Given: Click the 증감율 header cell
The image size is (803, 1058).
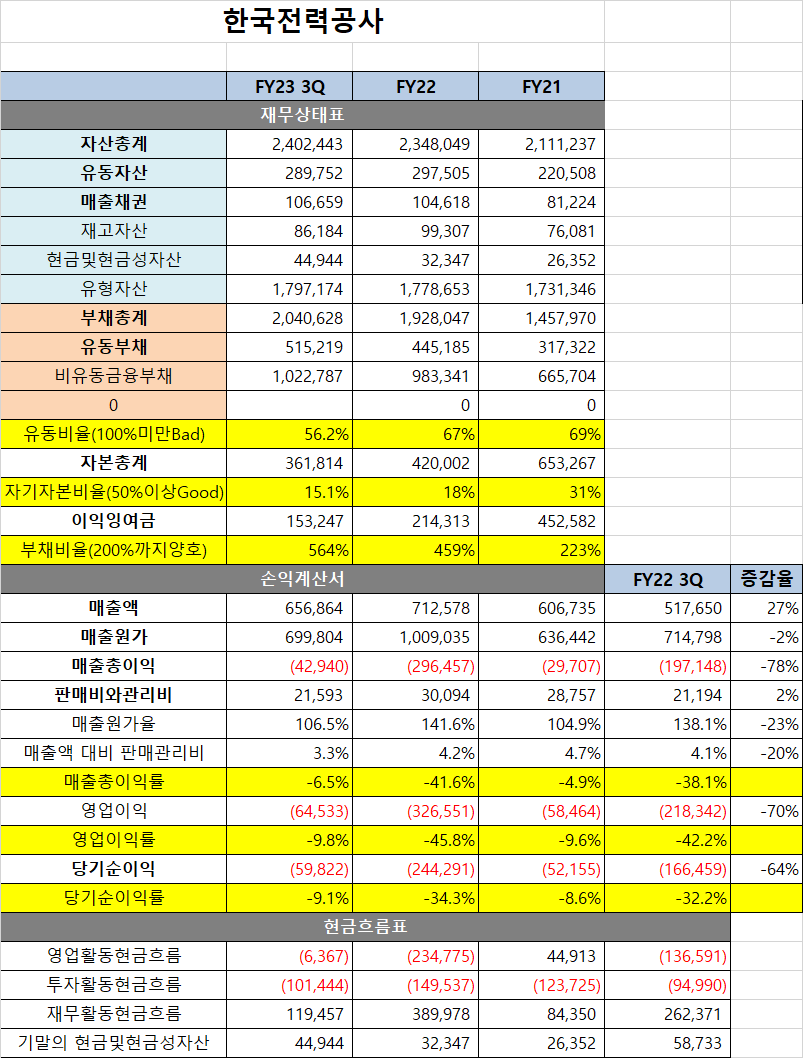Looking at the screenshot, I should coord(763,579).
